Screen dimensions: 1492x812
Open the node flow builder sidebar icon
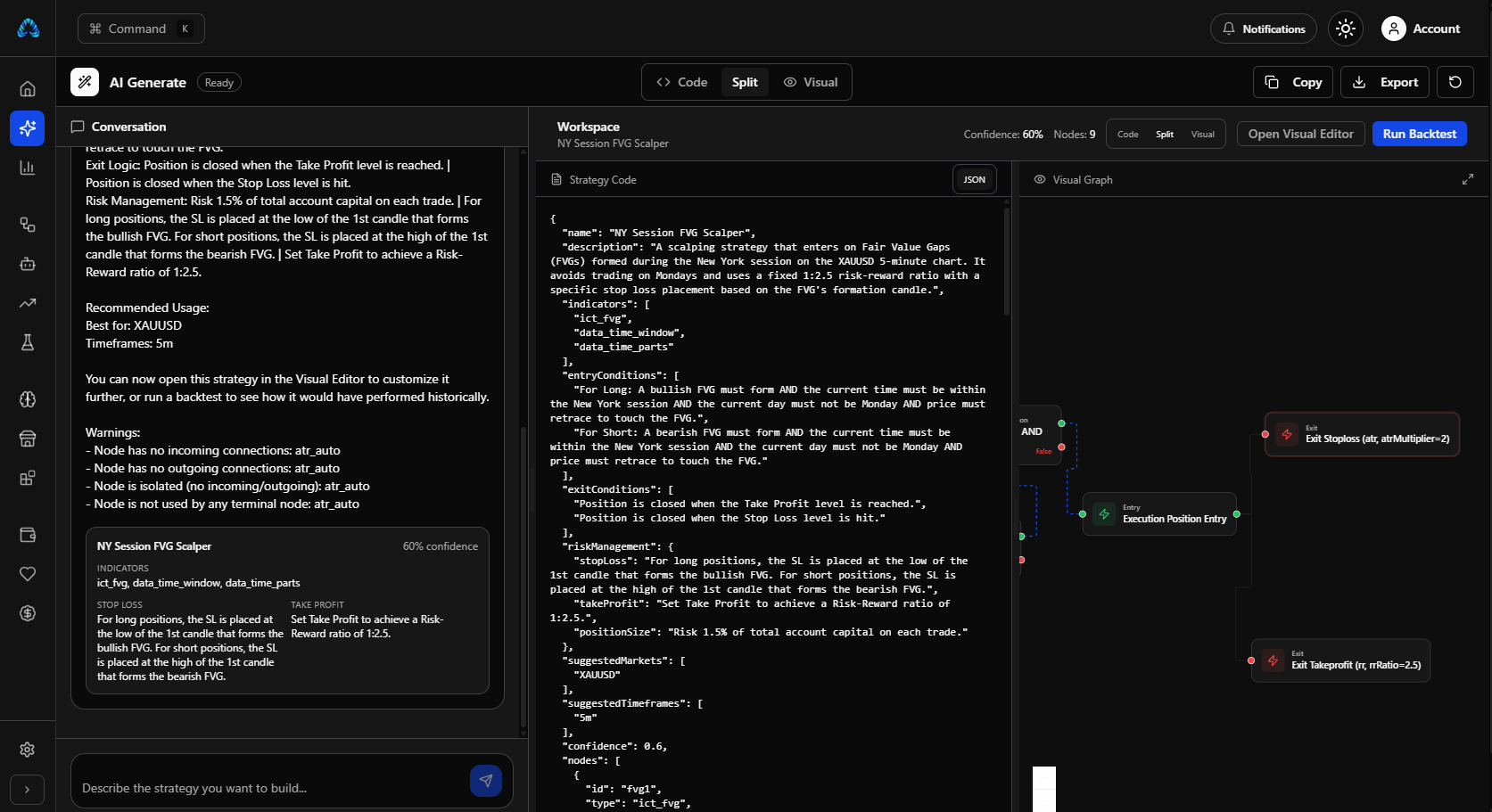coord(28,225)
